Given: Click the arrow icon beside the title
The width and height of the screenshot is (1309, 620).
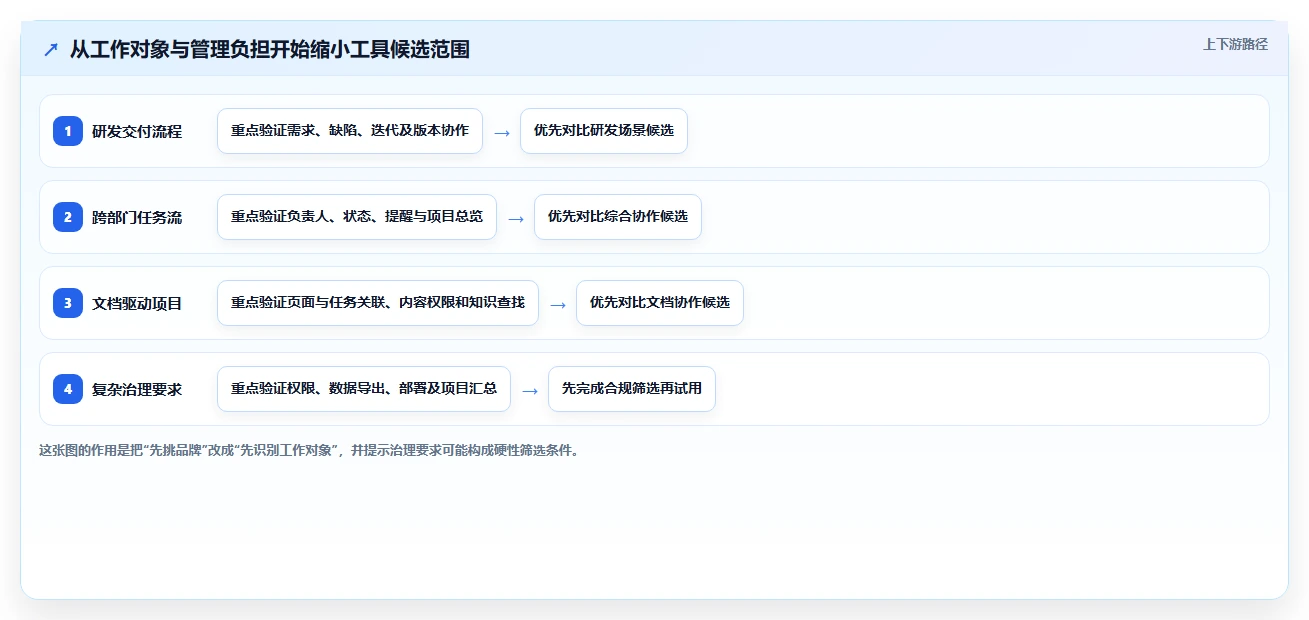Looking at the screenshot, I should pyautogui.click(x=51, y=49).
